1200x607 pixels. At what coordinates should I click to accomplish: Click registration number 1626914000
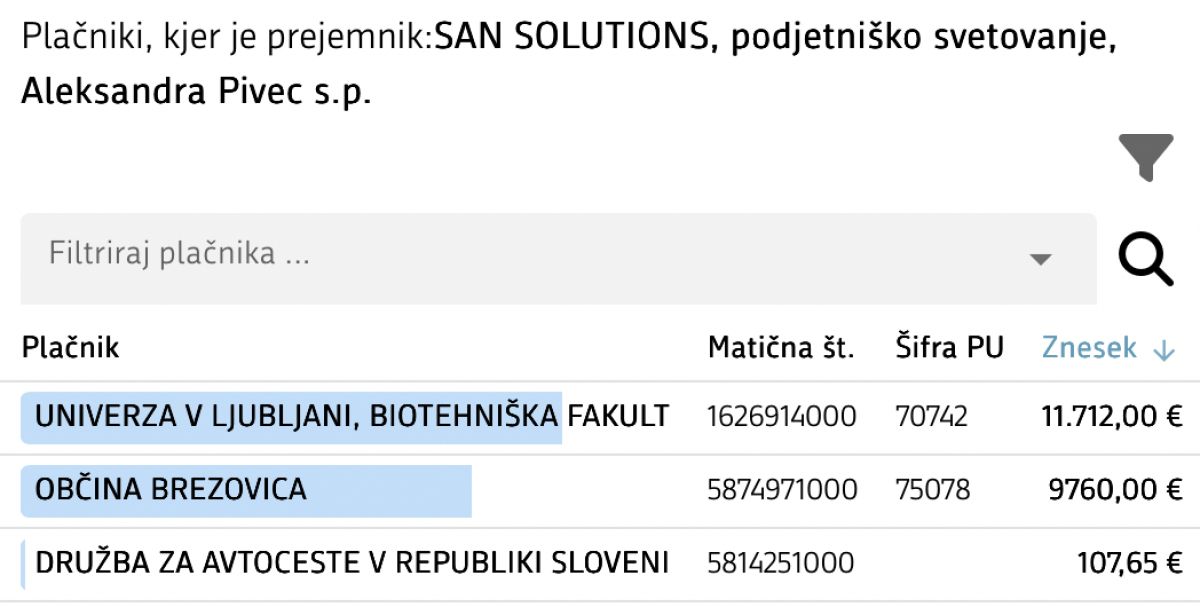pyautogui.click(x=781, y=417)
